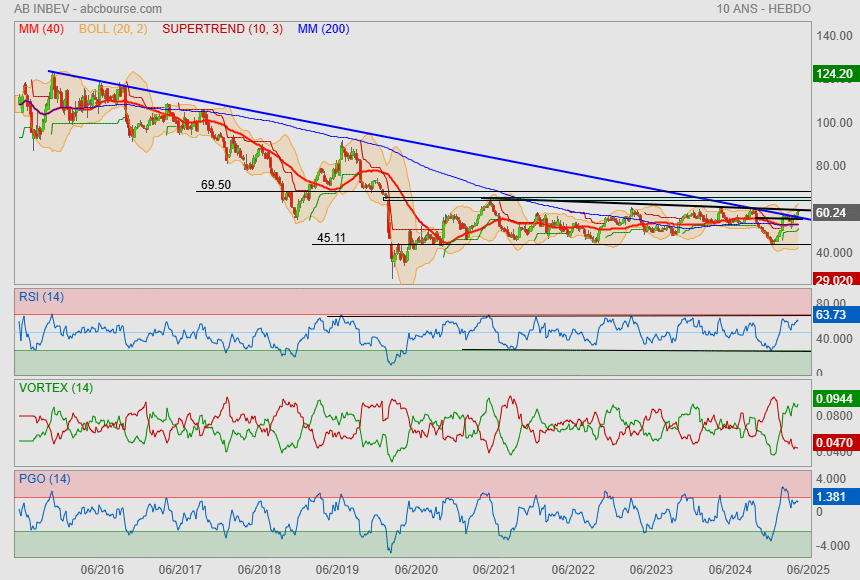860x580 pixels.
Task: Click the PGO value tag 1.381
Action: point(835,497)
